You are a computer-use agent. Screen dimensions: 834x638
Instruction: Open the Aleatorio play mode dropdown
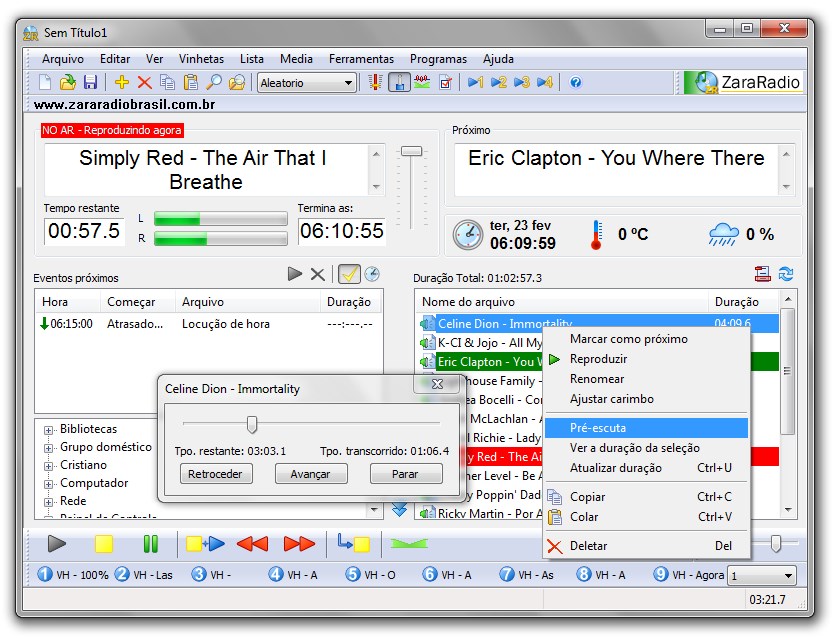tap(306, 83)
